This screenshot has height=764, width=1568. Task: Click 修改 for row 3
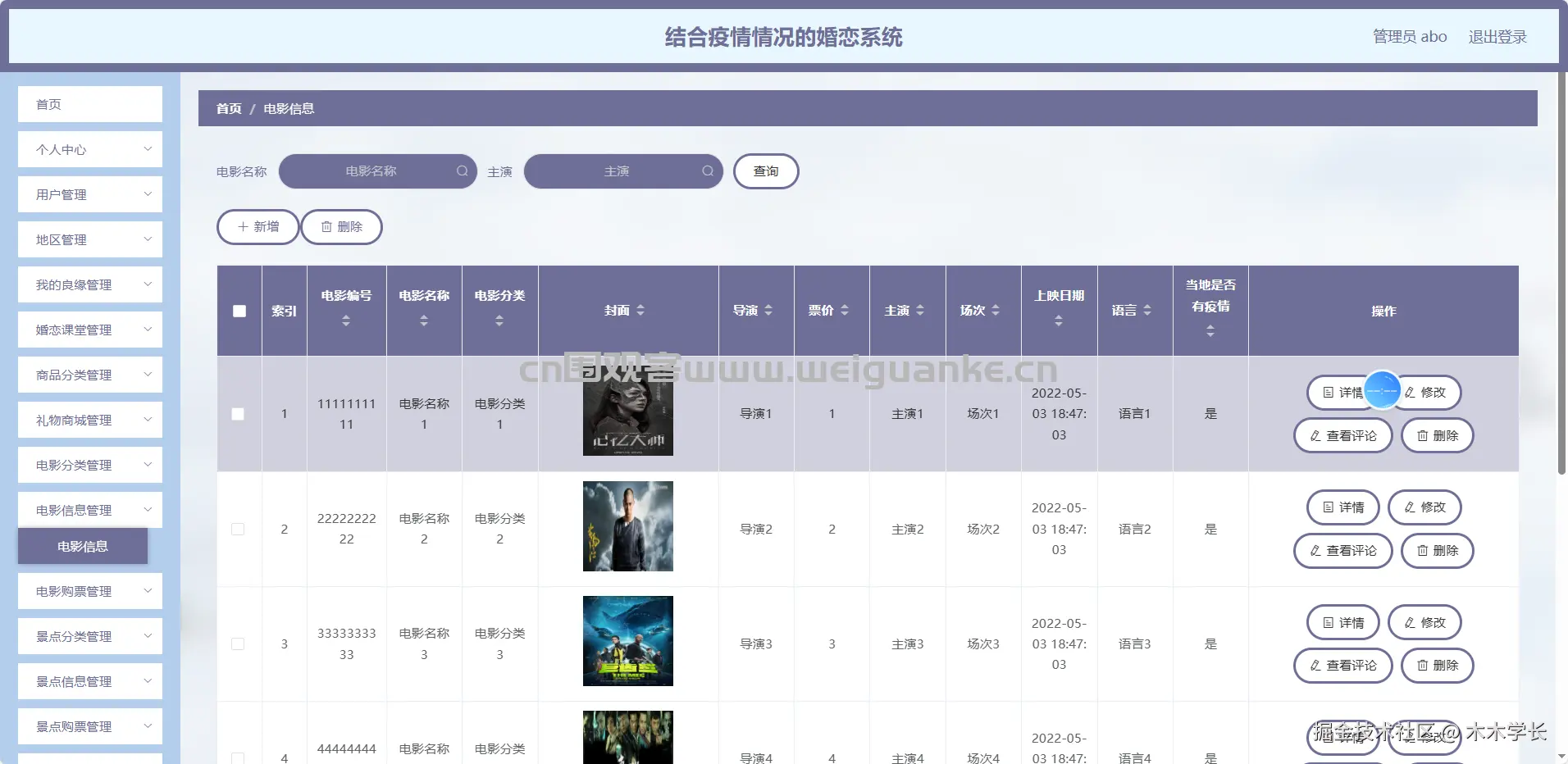coord(1424,623)
